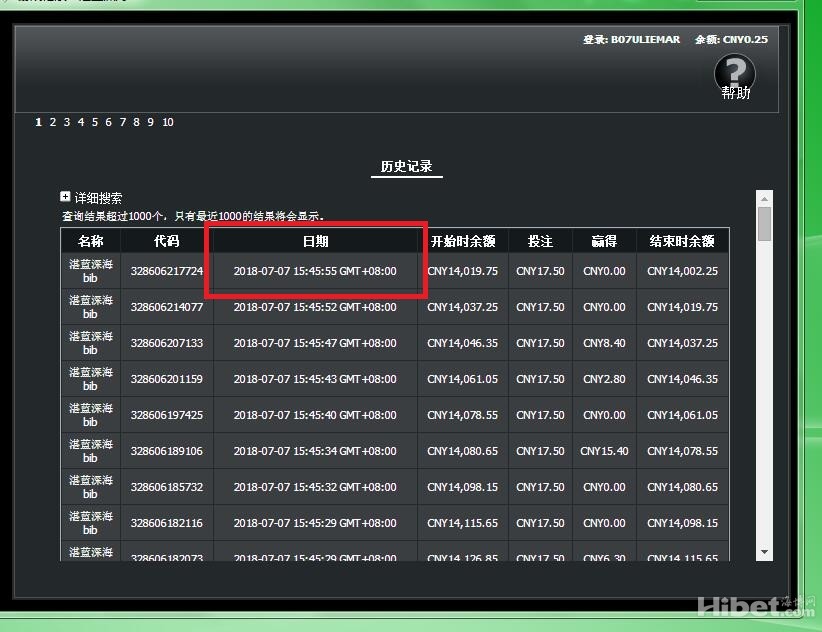The width and height of the screenshot is (822, 632).
Task: Click the 投注 column header
Action: coord(540,241)
